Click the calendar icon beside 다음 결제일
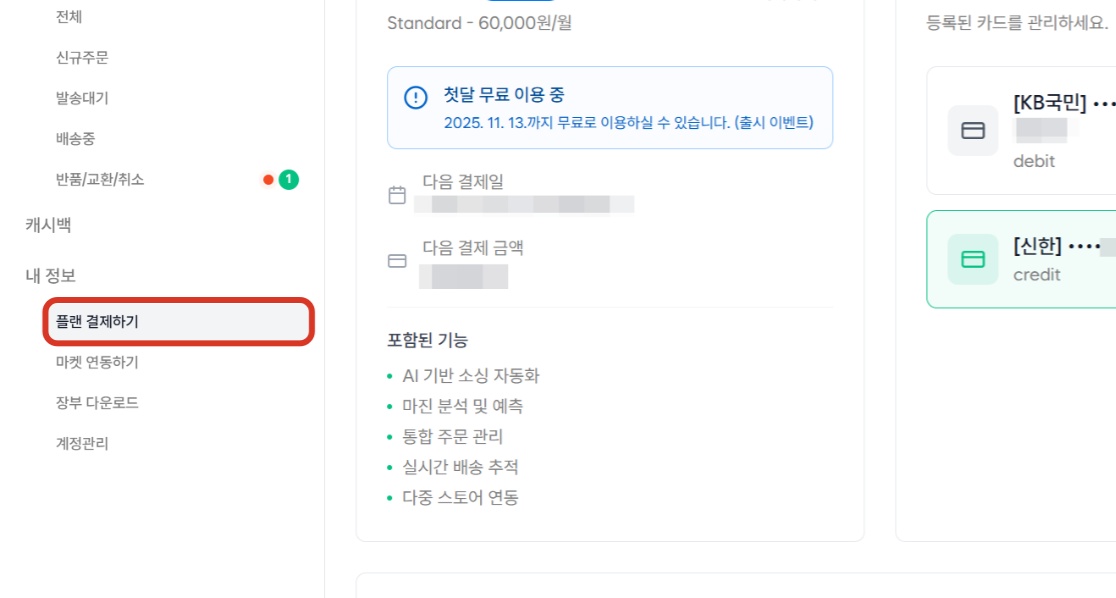The image size is (1116, 598). tap(397, 194)
